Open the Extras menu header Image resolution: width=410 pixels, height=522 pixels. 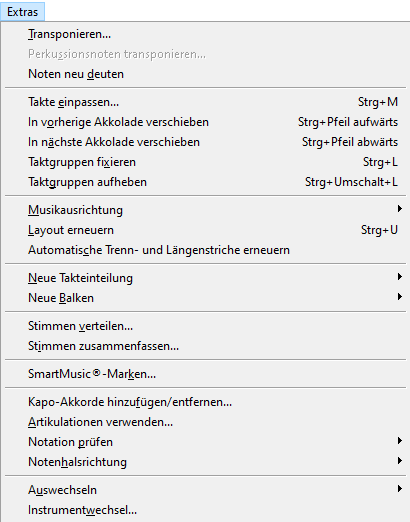(x=22, y=12)
